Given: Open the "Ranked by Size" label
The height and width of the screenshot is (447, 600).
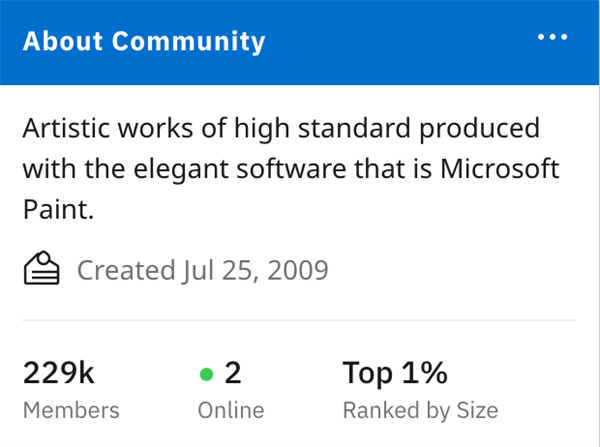Looking at the screenshot, I should coord(420,410).
